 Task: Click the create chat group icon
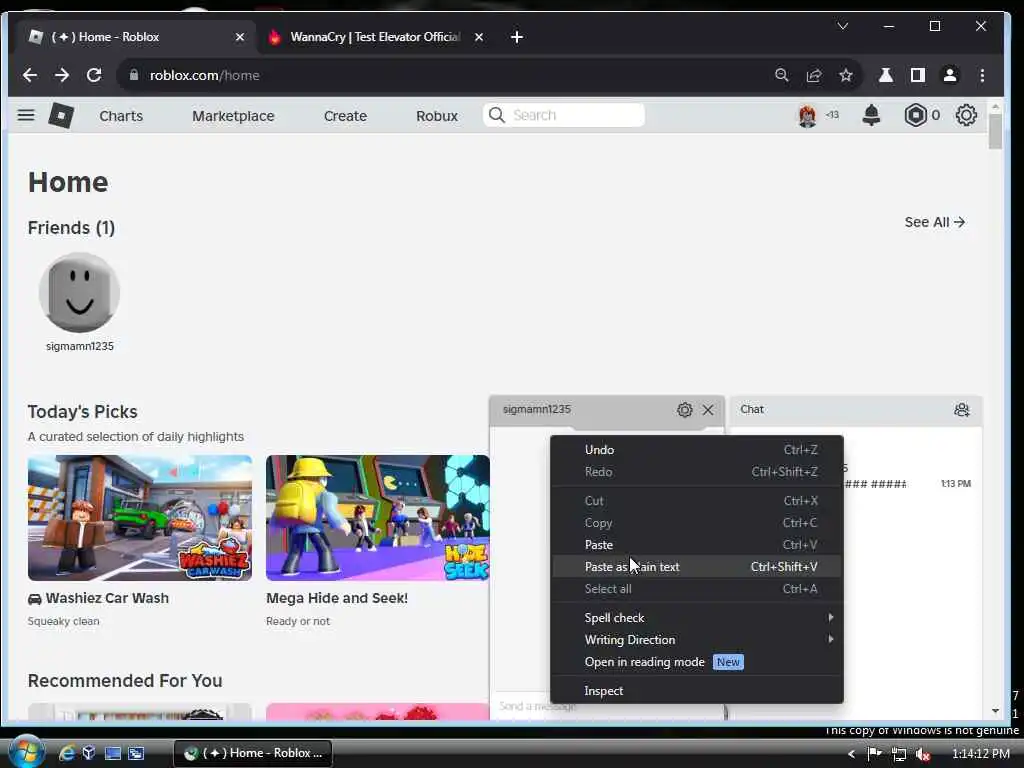pos(961,410)
